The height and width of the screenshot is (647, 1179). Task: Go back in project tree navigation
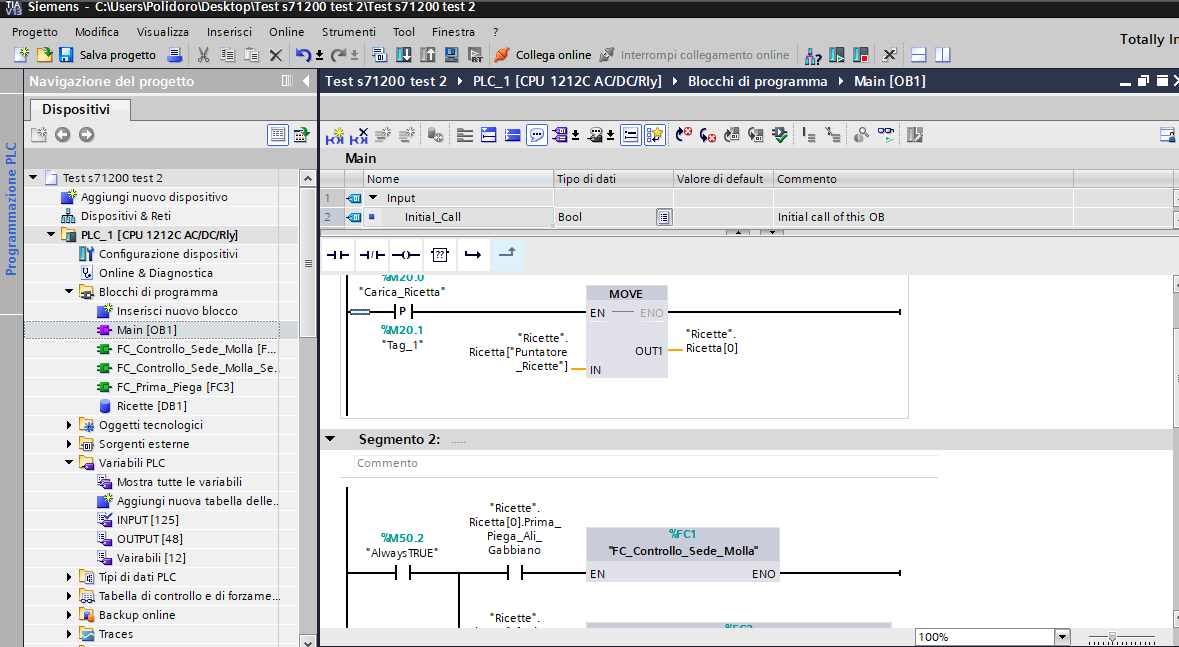[62, 134]
